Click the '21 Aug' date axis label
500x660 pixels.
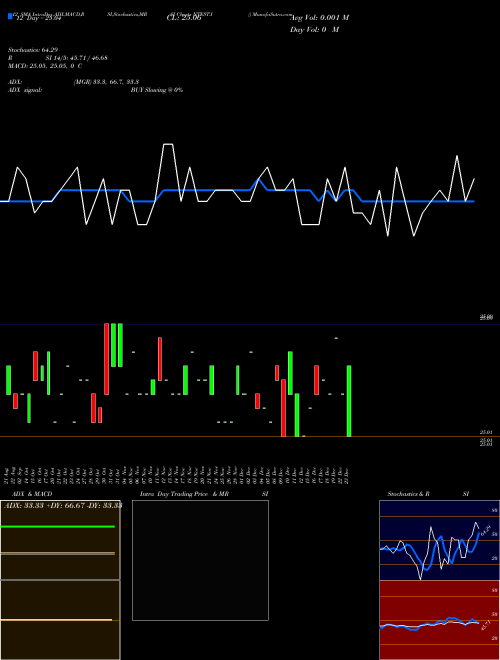[8, 475]
